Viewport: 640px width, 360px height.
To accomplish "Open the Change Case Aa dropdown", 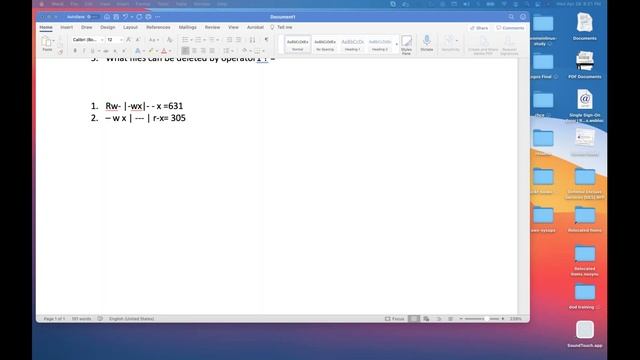I will tap(153, 40).
